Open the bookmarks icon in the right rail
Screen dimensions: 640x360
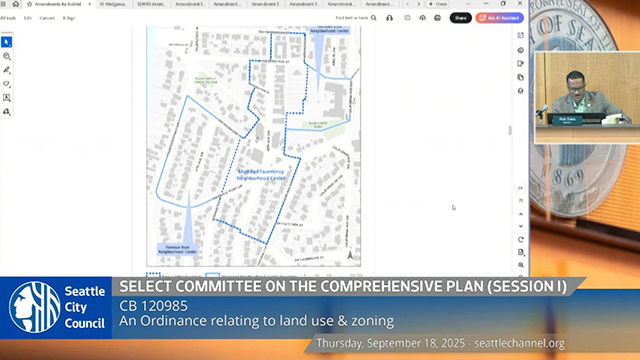click(520, 64)
